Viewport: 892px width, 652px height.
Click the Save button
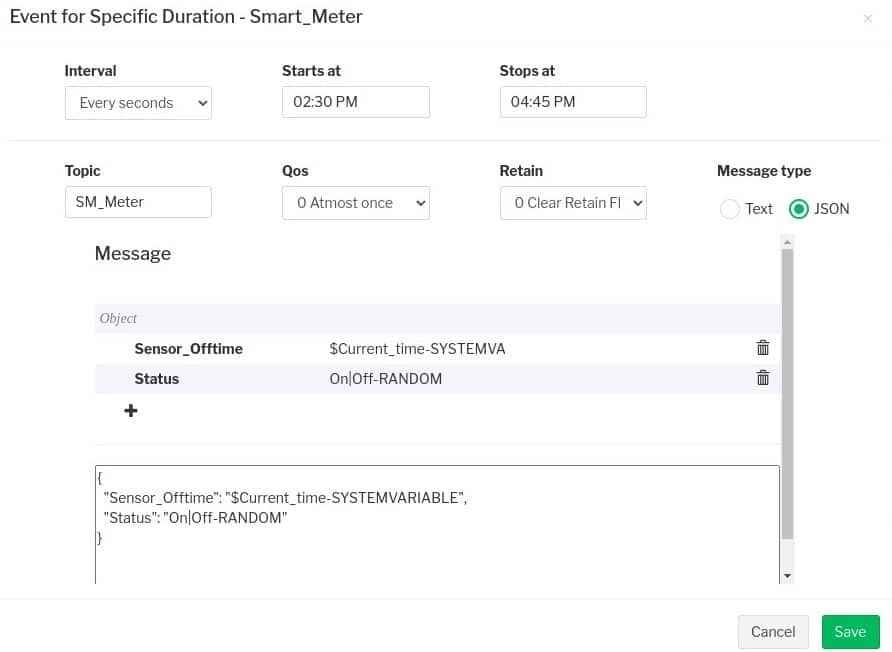click(850, 632)
